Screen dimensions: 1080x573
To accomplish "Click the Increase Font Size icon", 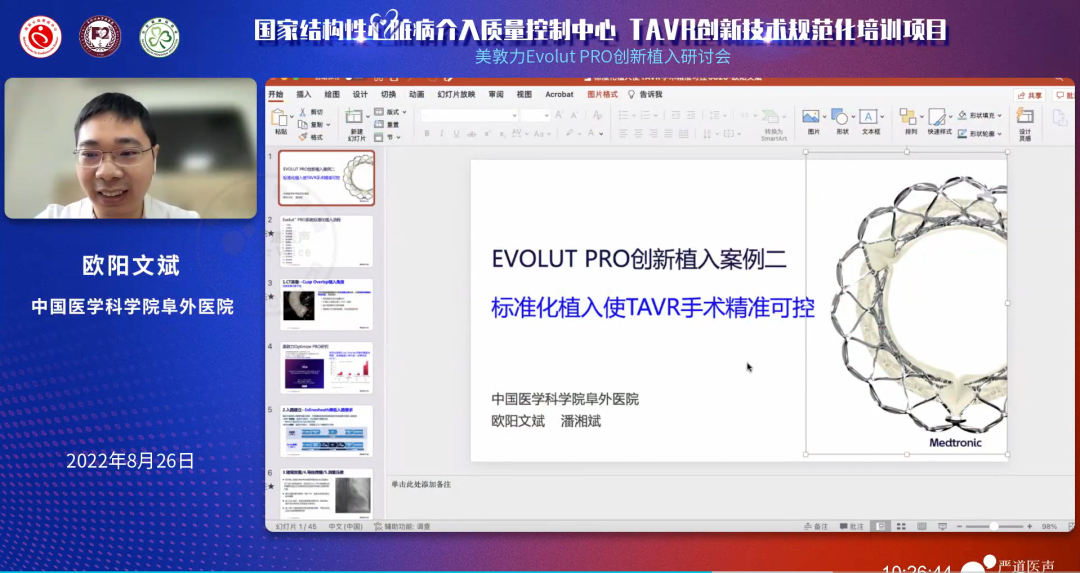I will (559, 115).
